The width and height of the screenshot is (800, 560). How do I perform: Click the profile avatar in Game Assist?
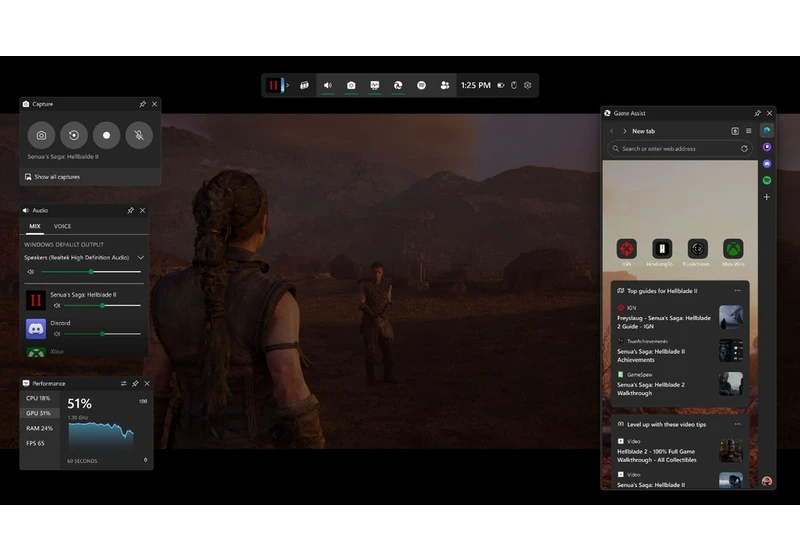[x=767, y=481]
